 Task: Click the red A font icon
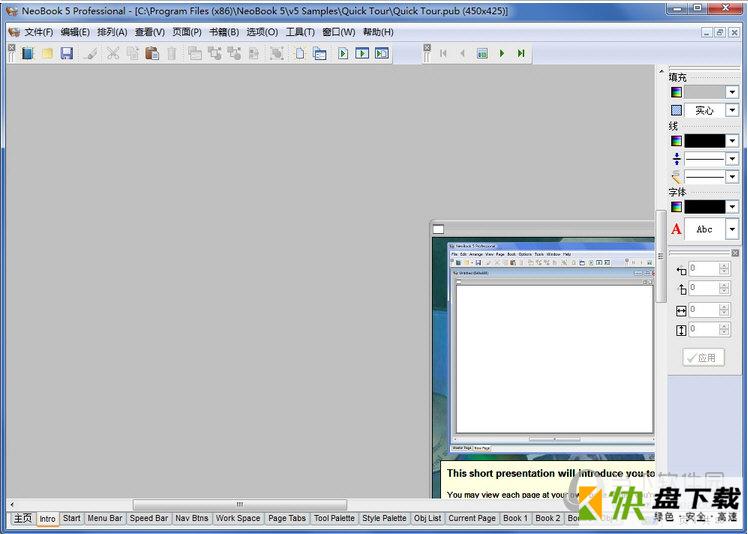click(x=676, y=230)
